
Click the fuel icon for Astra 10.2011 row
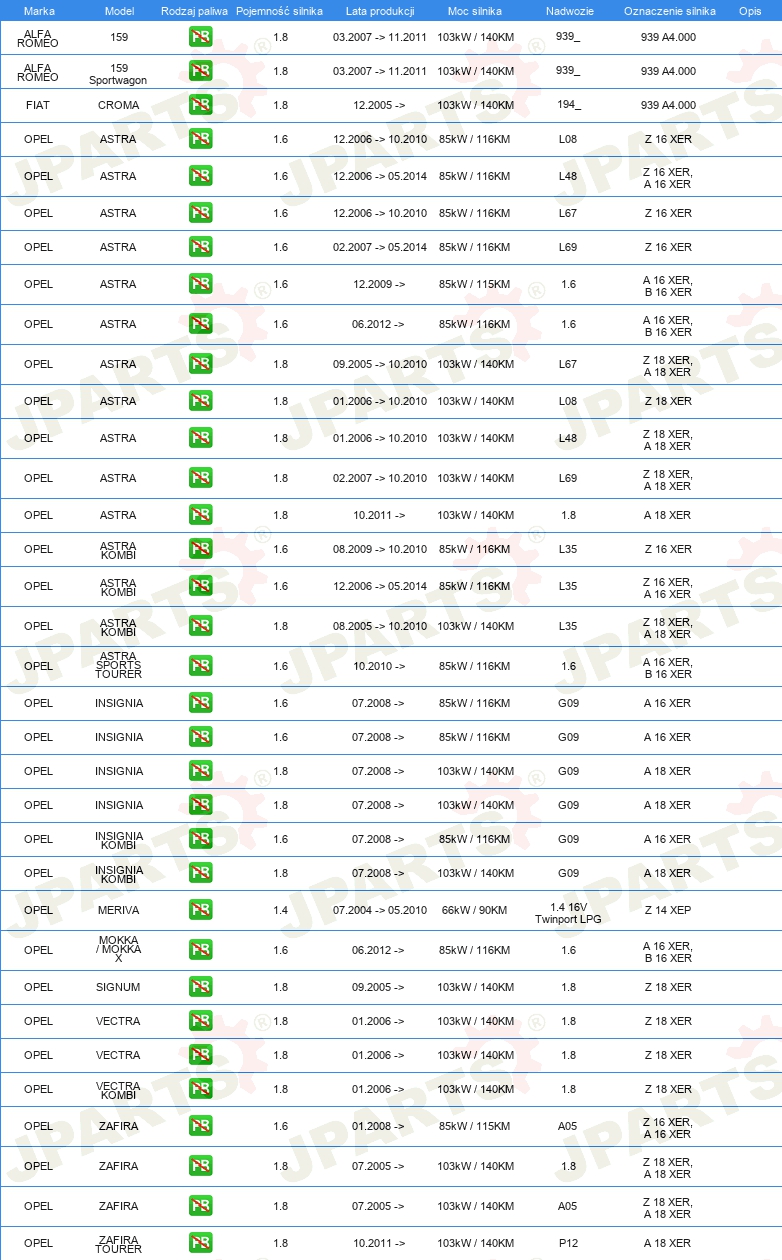[201, 515]
